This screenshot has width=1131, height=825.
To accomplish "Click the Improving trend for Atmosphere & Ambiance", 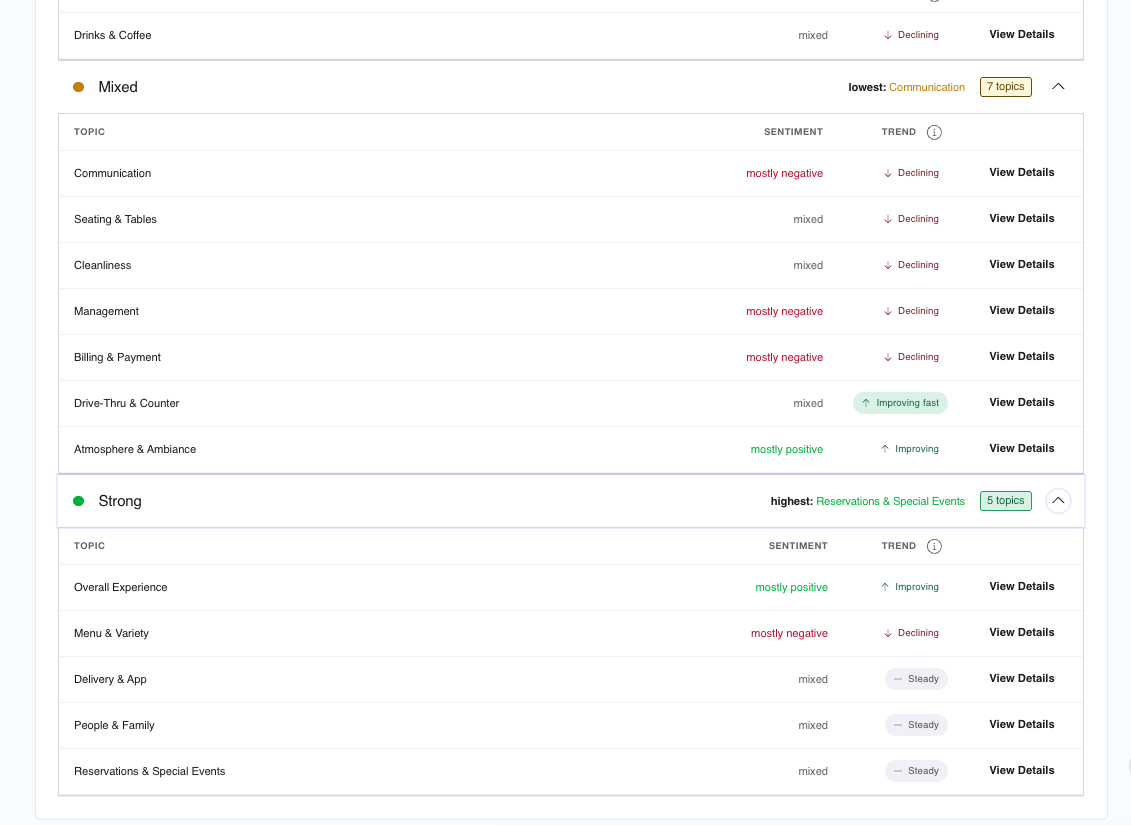I will point(910,449).
